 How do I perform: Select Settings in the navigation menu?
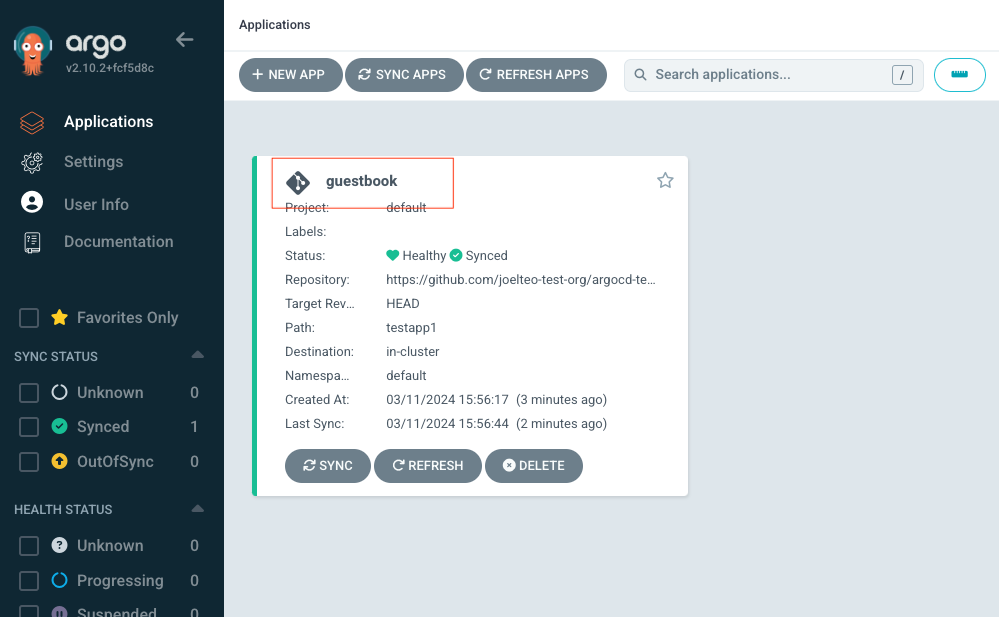pyautogui.click(x=92, y=161)
